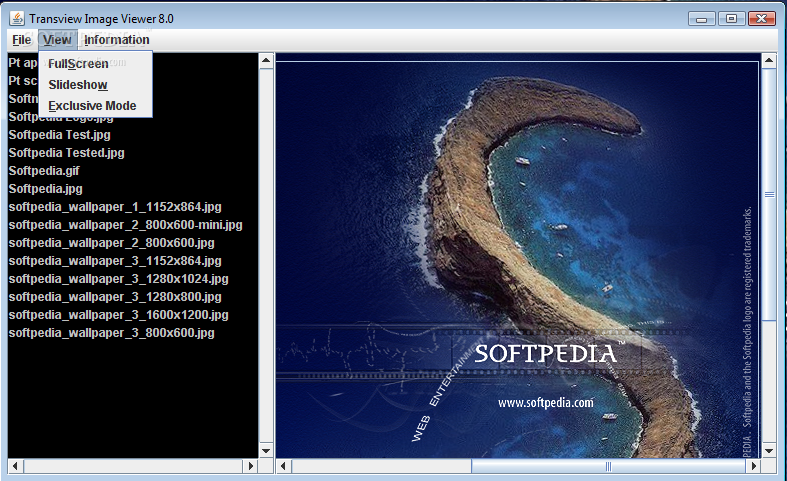787x481 pixels.
Task: Click image pane vertical scrollbar thumb
Action: pyautogui.click(x=769, y=194)
